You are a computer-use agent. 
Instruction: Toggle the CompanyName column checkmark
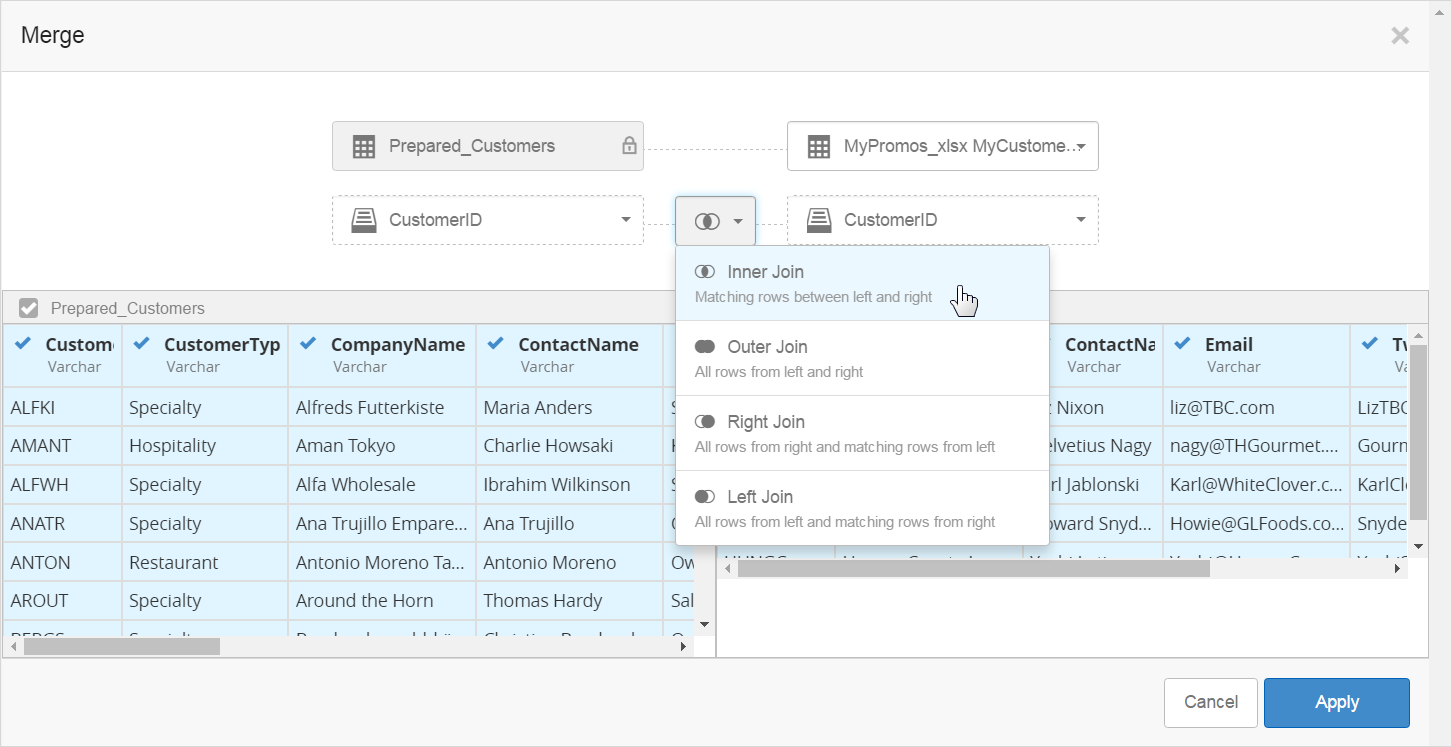[x=308, y=344]
